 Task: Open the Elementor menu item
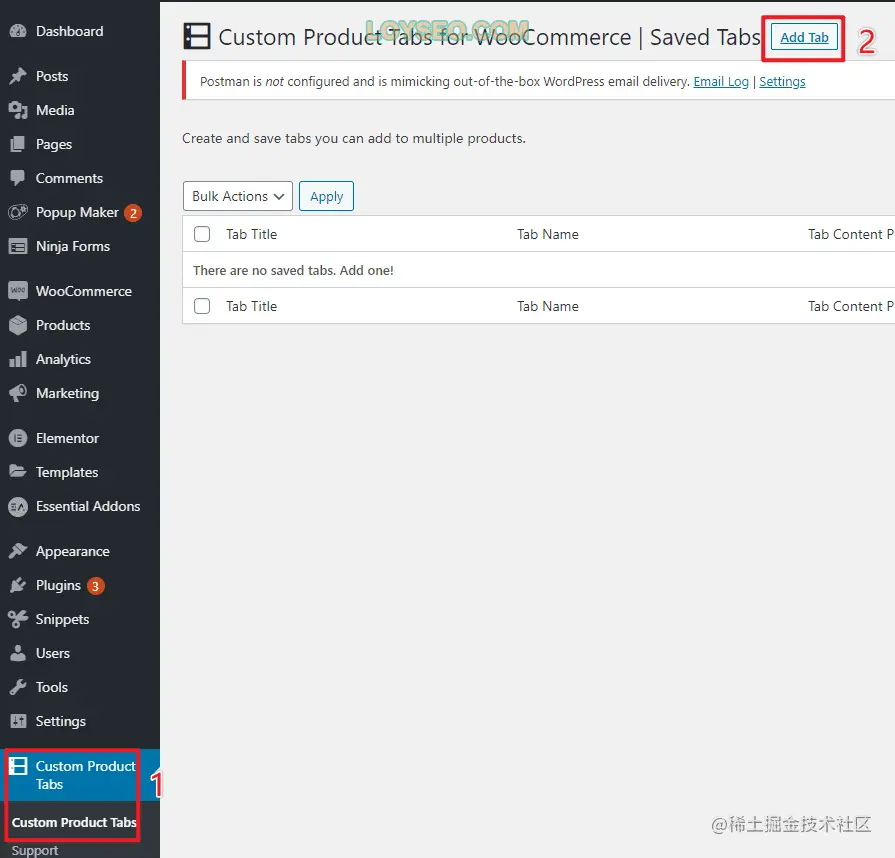pyautogui.click(x=67, y=438)
